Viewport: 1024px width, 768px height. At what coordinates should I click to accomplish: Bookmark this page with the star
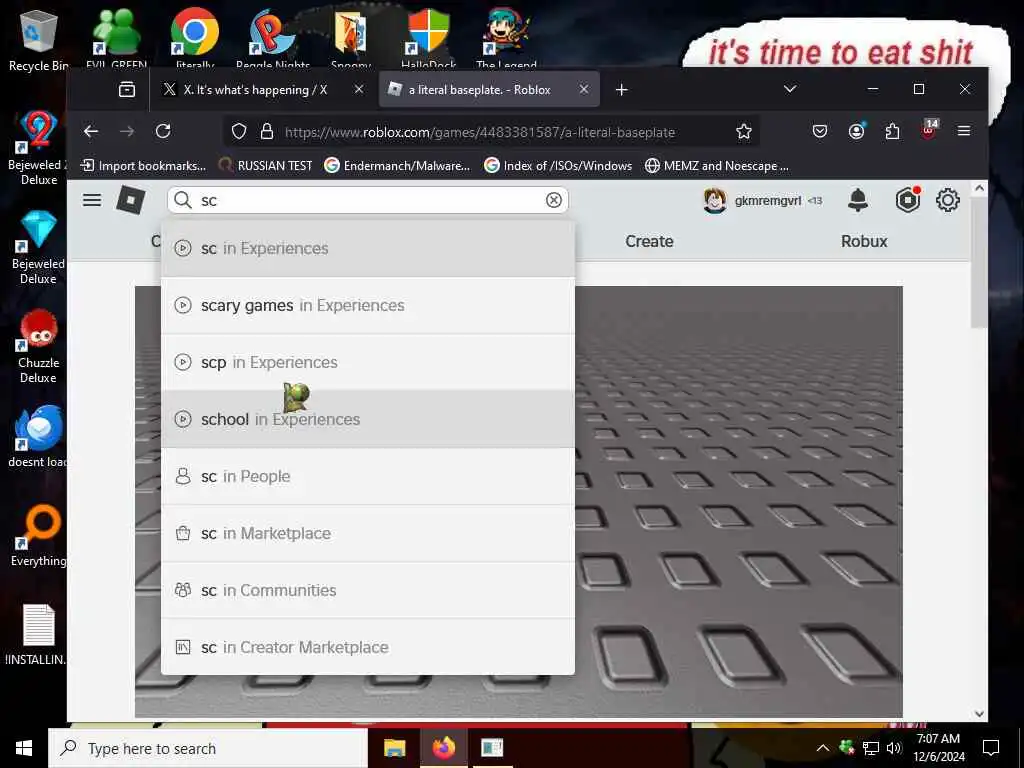[x=743, y=132]
